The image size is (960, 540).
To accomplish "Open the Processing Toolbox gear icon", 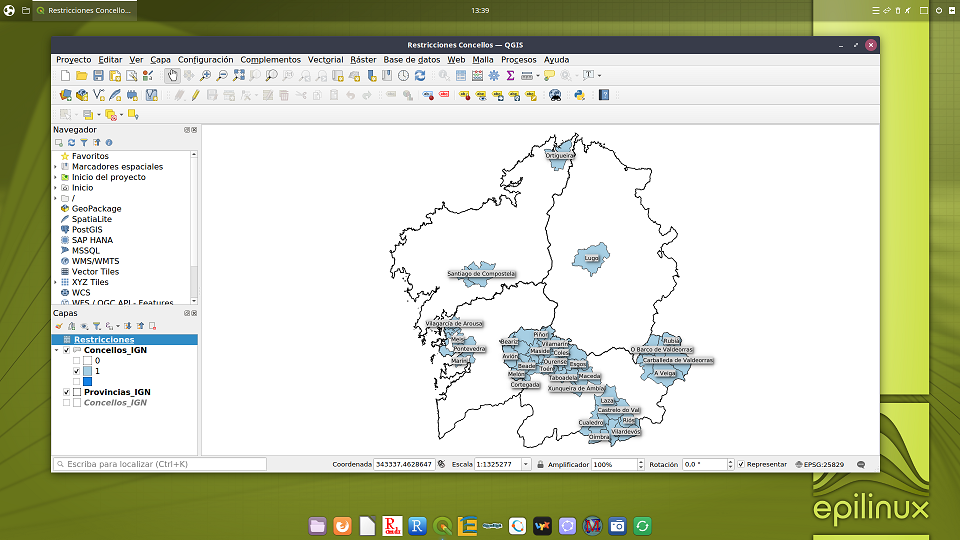I will tap(494, 75).
